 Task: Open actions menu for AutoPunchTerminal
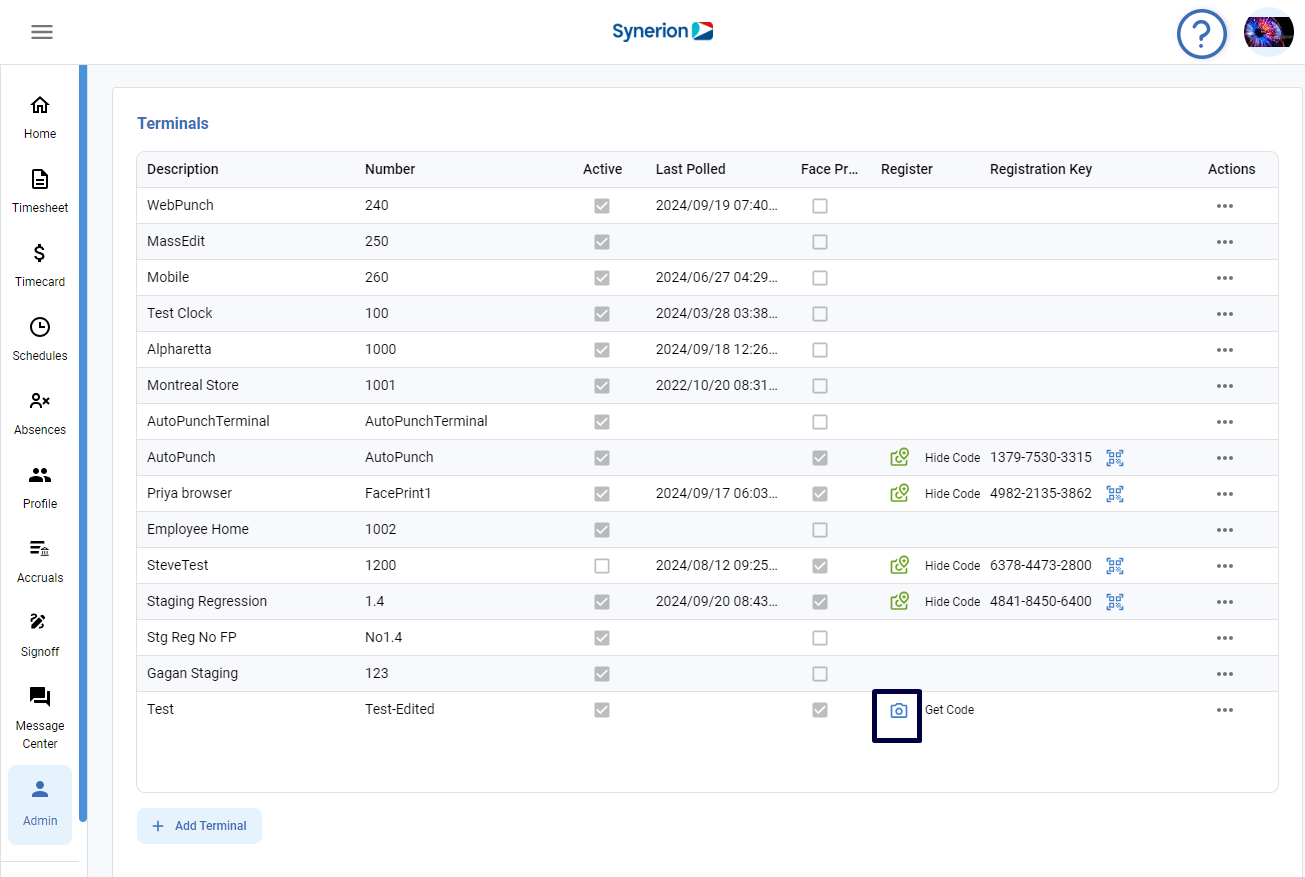1225,422
